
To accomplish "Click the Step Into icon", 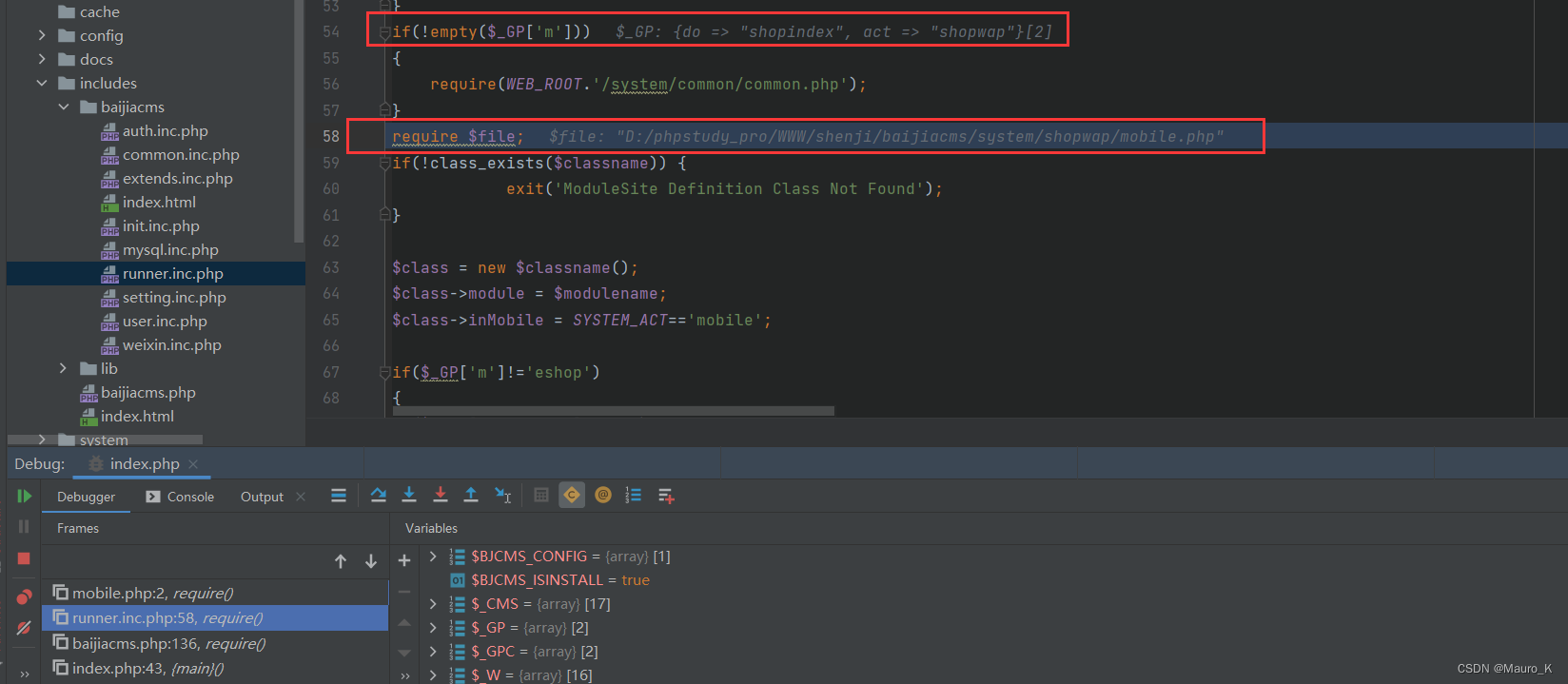I will point(409,495).
